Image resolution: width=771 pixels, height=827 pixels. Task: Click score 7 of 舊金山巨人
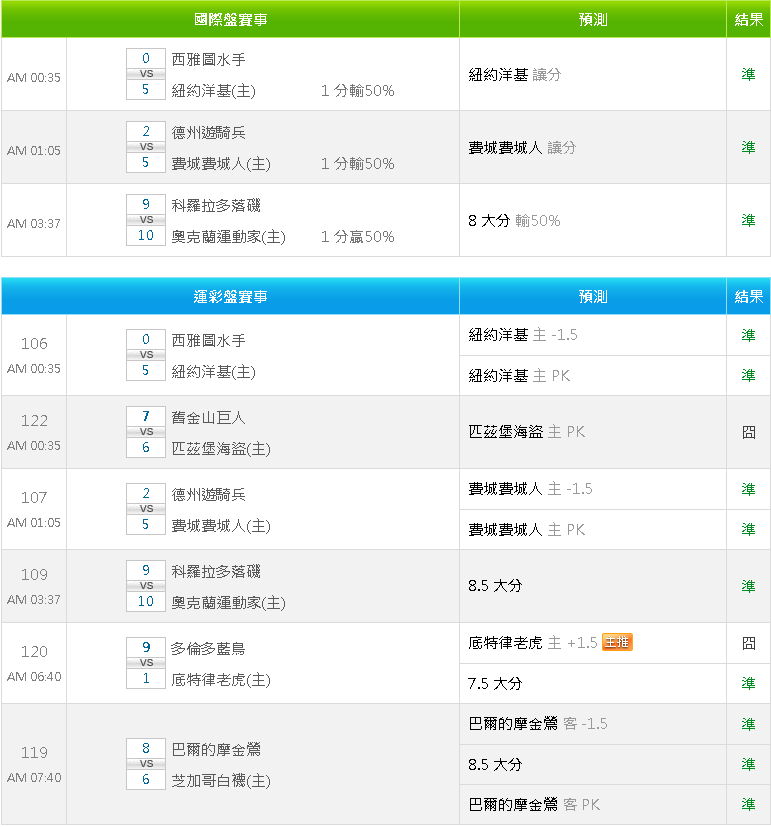pos(146,416)
